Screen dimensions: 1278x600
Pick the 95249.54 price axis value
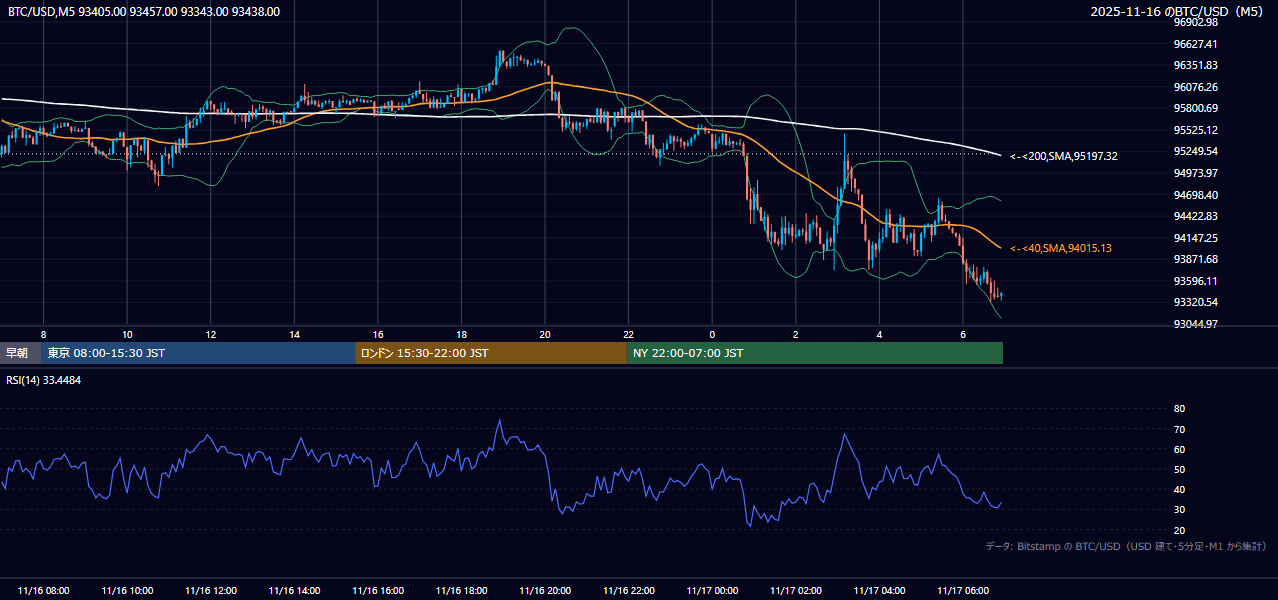pos(1196,151)
